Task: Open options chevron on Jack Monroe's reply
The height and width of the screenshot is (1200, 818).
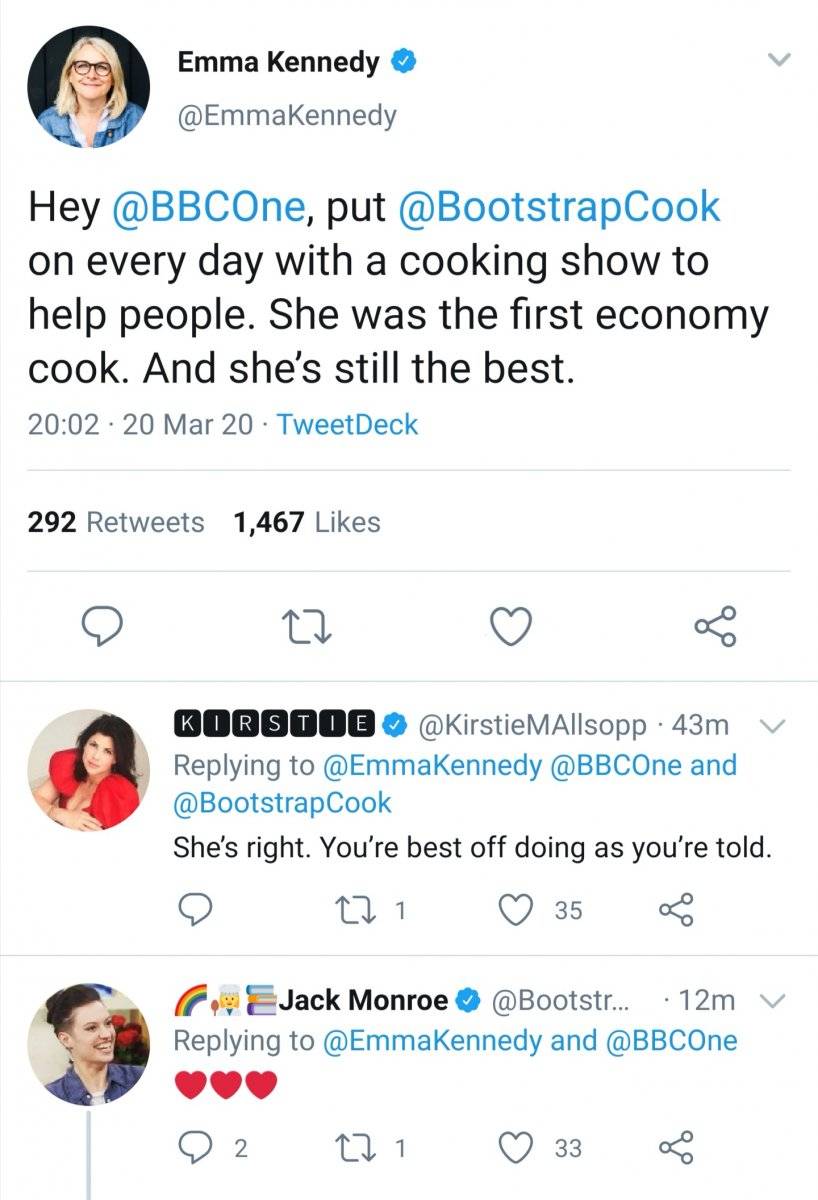Action: point(770,1001)
